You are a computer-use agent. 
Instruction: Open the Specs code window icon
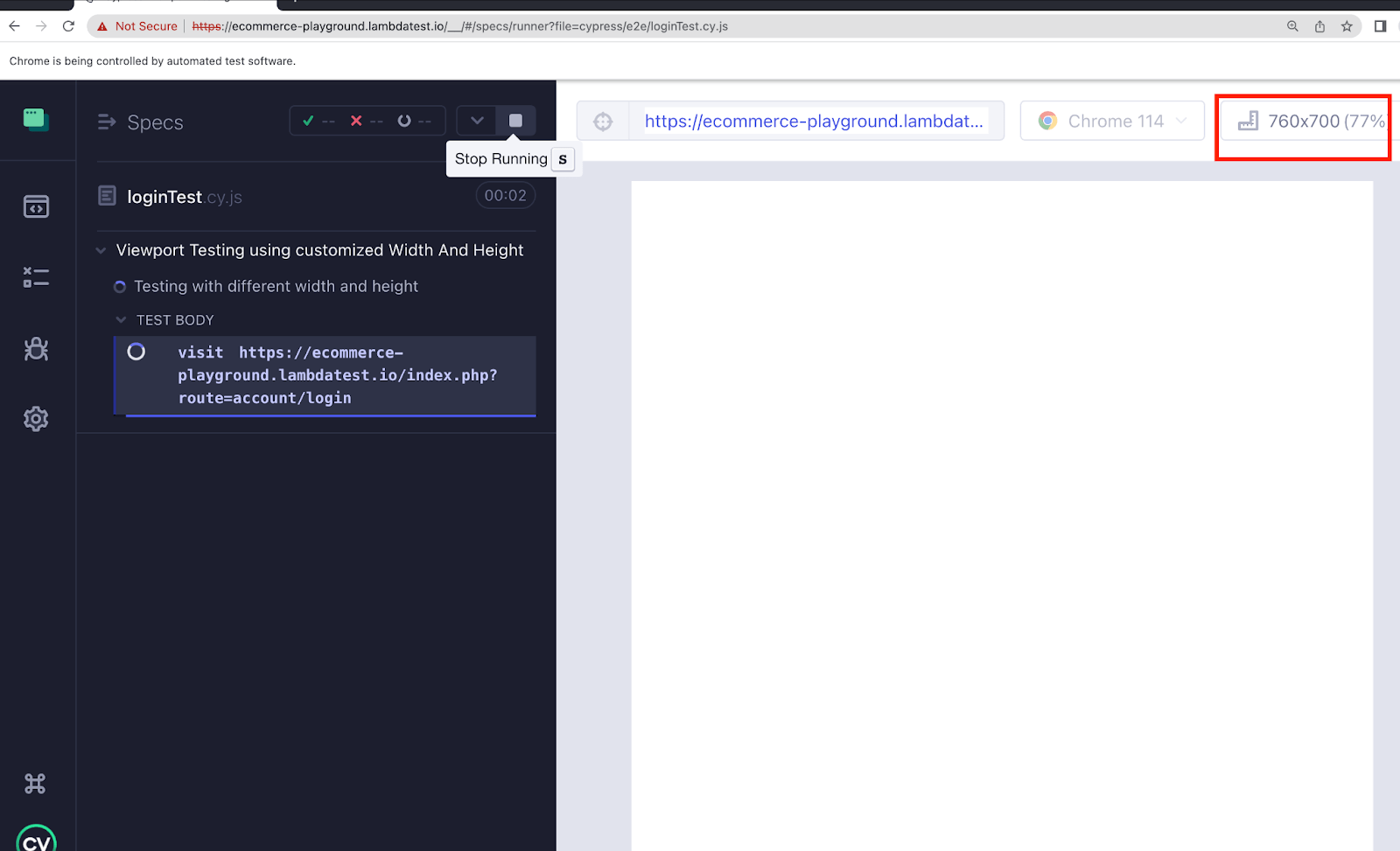[36, 206]
